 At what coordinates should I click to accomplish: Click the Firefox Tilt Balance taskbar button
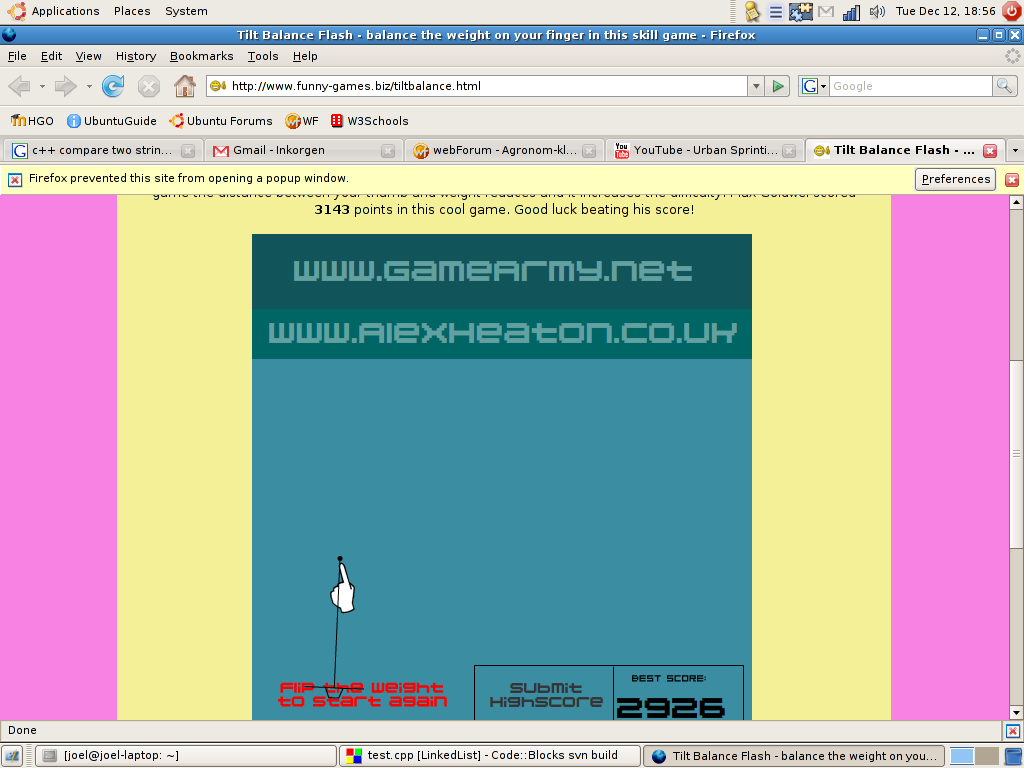[794, 756]
